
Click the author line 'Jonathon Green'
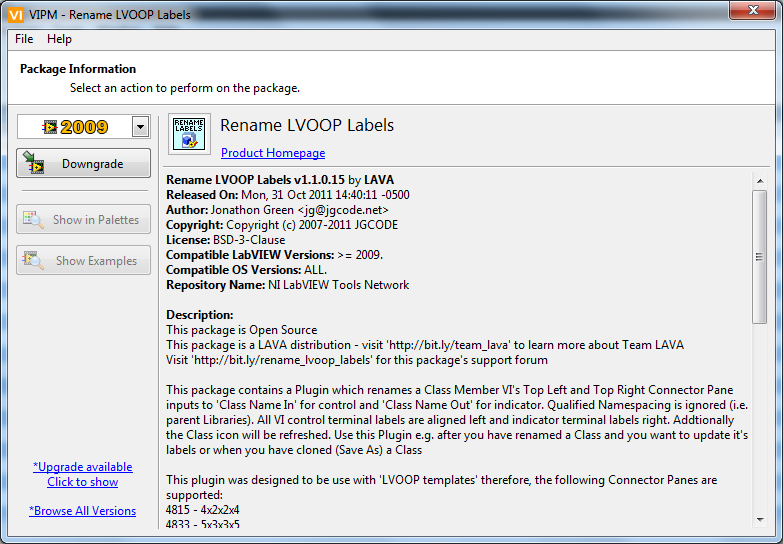277,210
